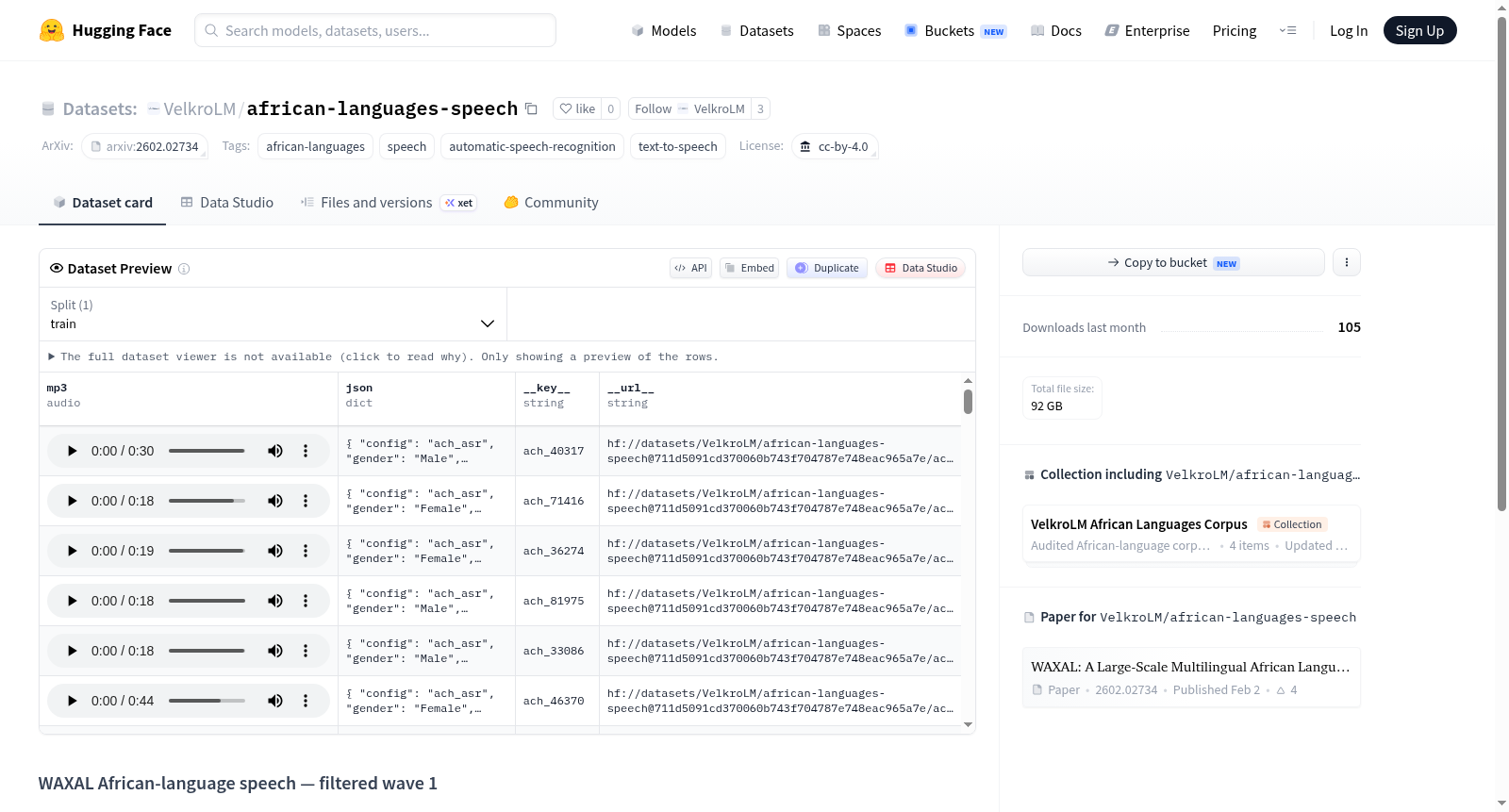
Task: Seek within the ach_40317 audio progress bar
Action: click(207, 451)
